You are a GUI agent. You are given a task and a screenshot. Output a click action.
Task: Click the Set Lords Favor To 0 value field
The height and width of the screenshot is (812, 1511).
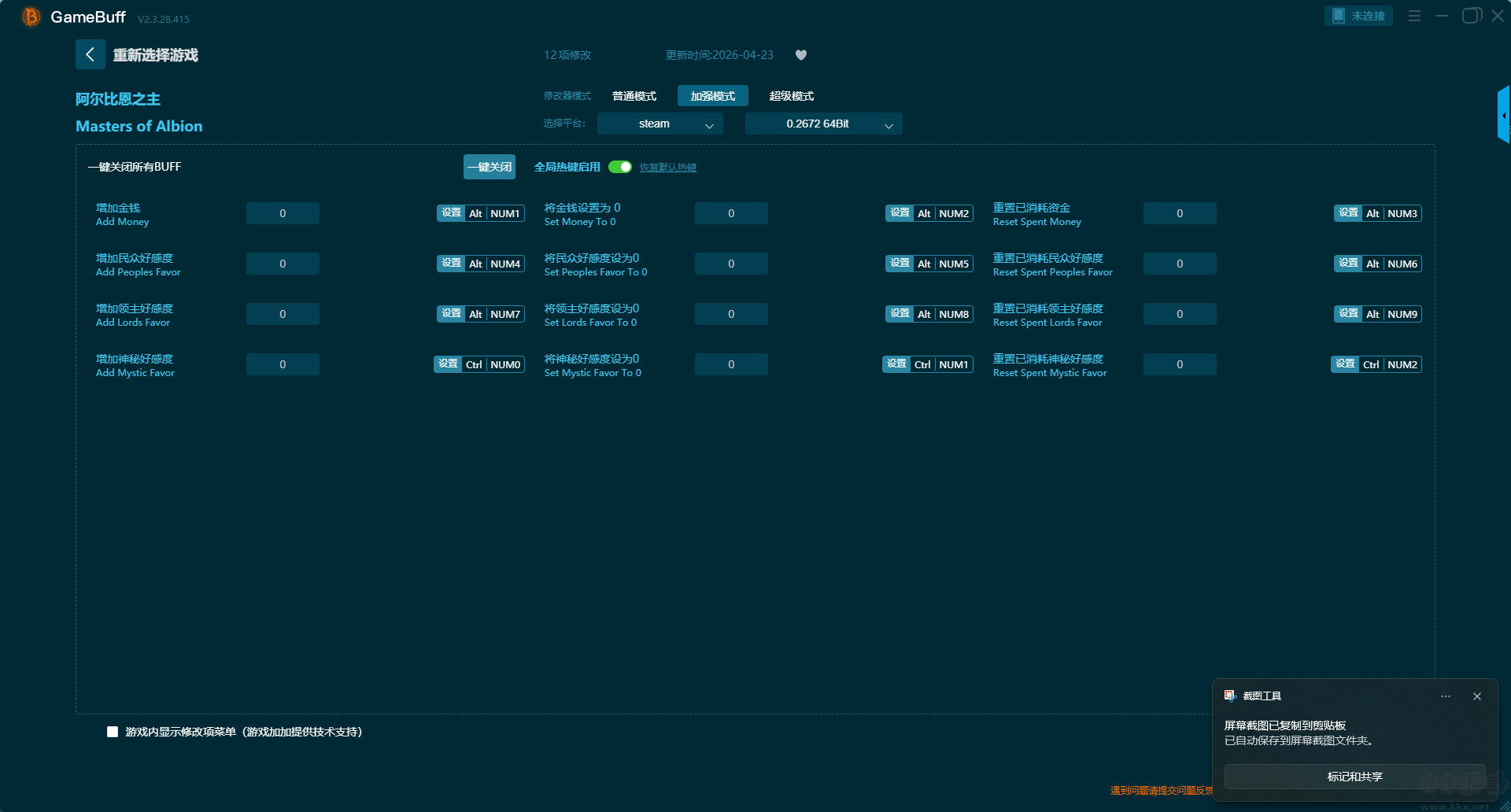pyautogui.click(x=731, y=314)
